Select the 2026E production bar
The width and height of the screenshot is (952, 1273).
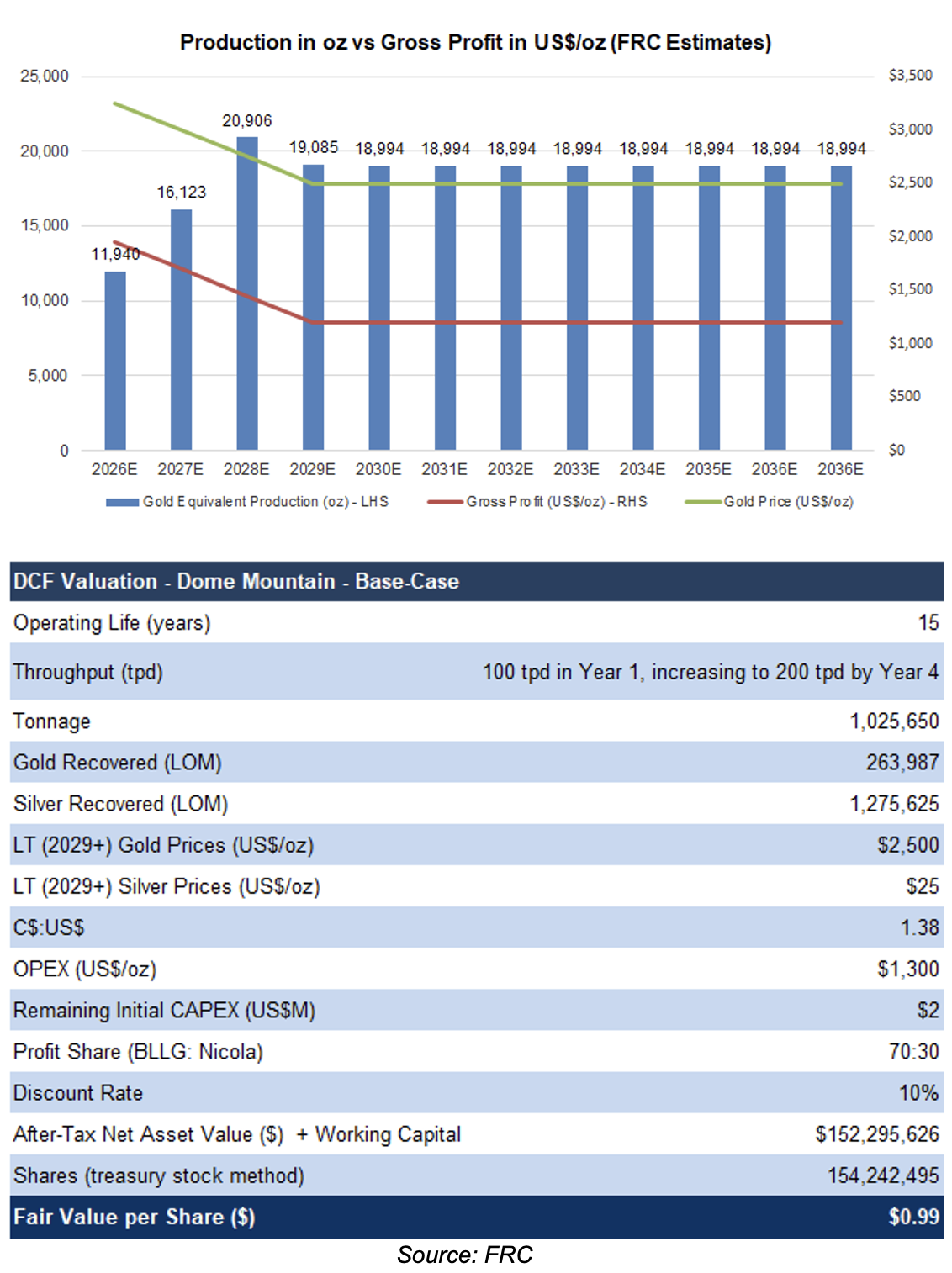point(115,362)
